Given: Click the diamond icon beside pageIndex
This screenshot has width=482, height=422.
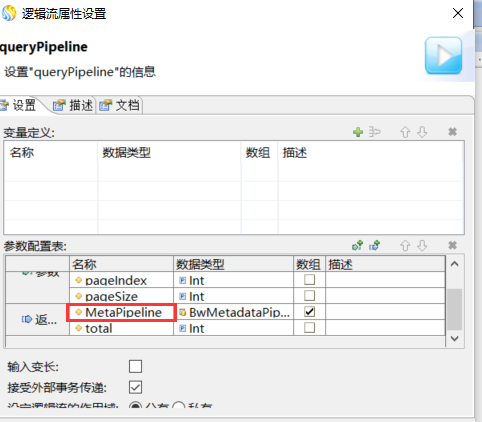Looking at the screenshot, I should click(79, 280).
